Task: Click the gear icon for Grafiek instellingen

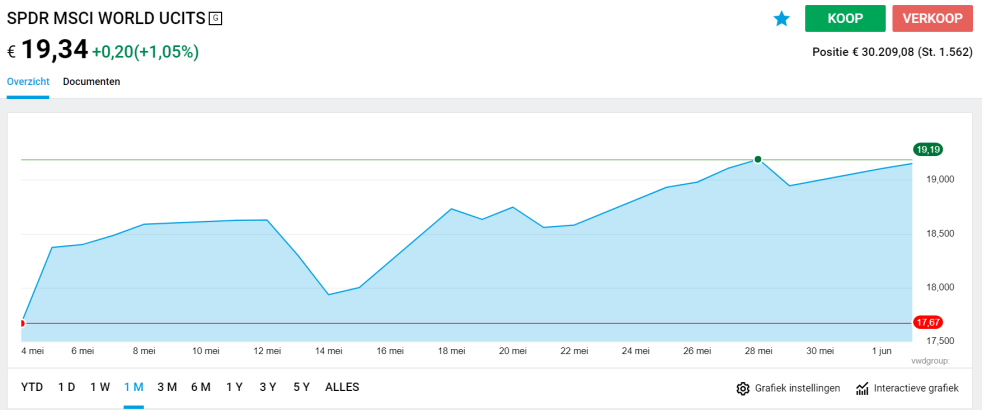Action: [743, 388]
